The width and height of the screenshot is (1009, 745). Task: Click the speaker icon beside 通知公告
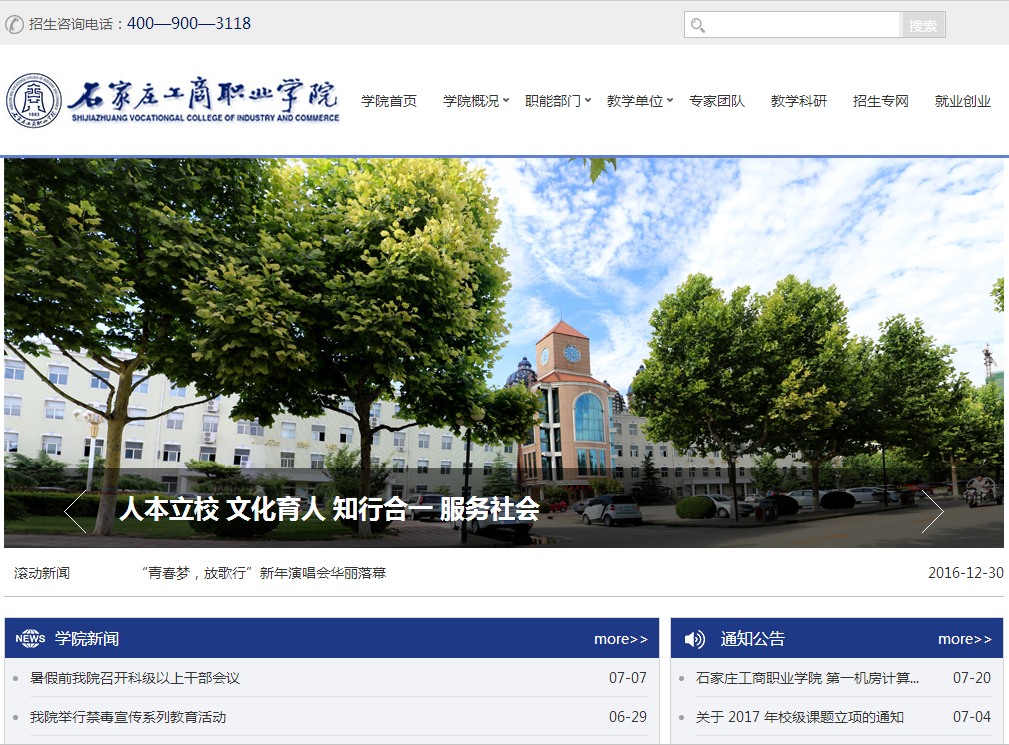pos(694,639)
